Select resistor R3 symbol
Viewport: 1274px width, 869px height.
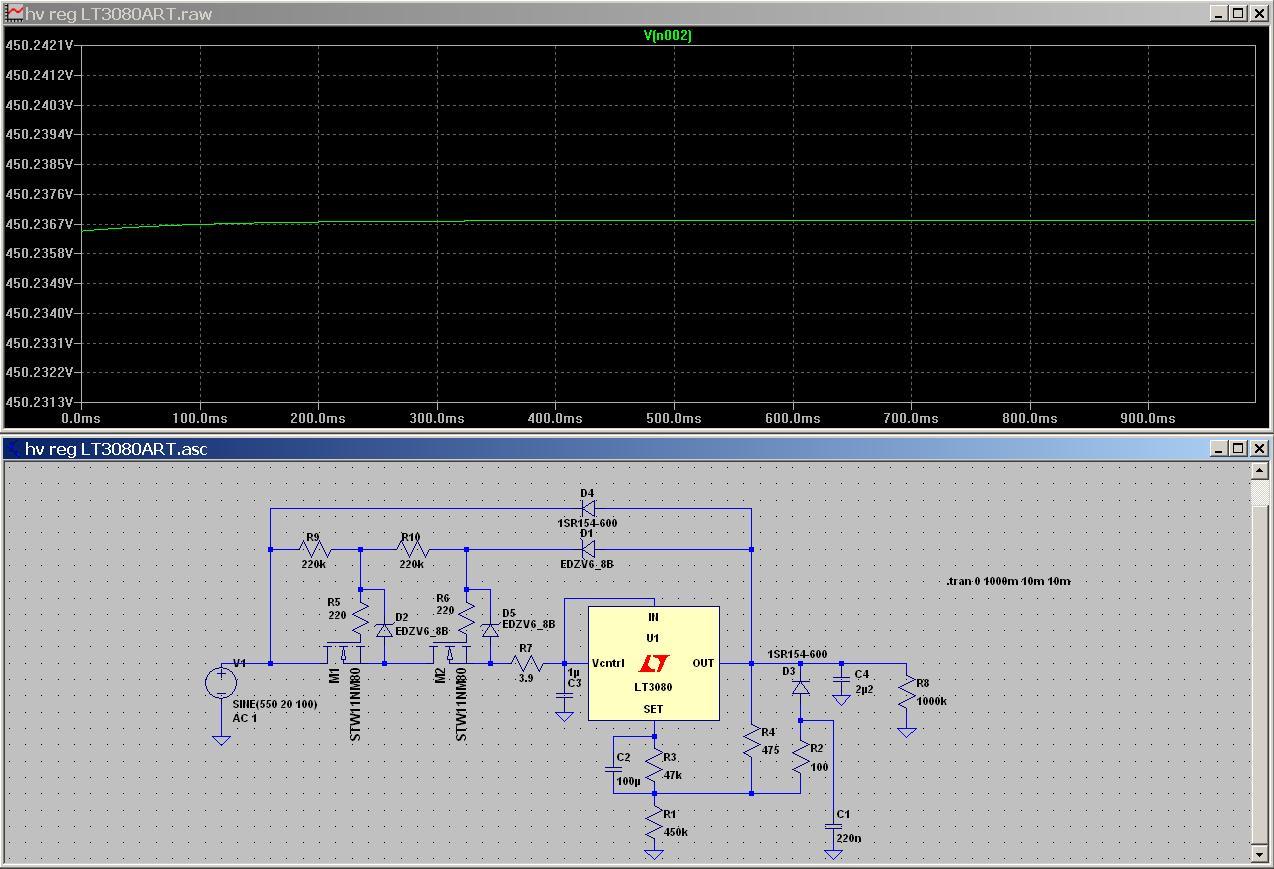(x=654, y=767)
